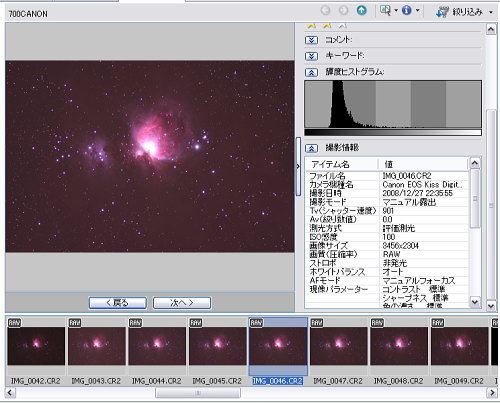Set second star rating
Image resolution: width=500 pixels, height=403 pixels.
click(x=327, y=25)
